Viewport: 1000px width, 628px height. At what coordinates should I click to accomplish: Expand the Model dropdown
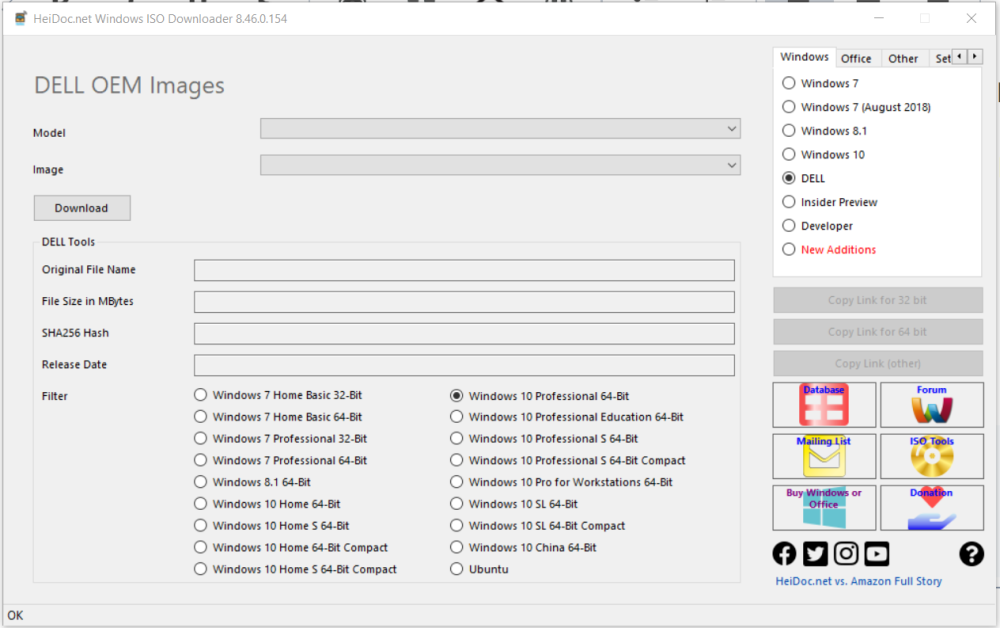click(500, 129)
